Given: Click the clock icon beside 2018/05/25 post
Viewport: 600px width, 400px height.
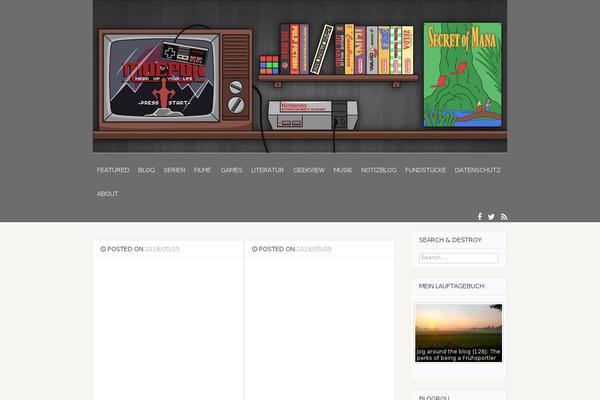Looking at the screenshot, I should 103,249.
